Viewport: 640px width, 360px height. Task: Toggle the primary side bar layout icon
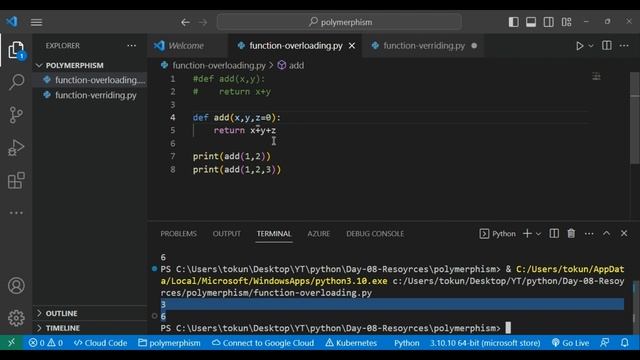[513, 22]
